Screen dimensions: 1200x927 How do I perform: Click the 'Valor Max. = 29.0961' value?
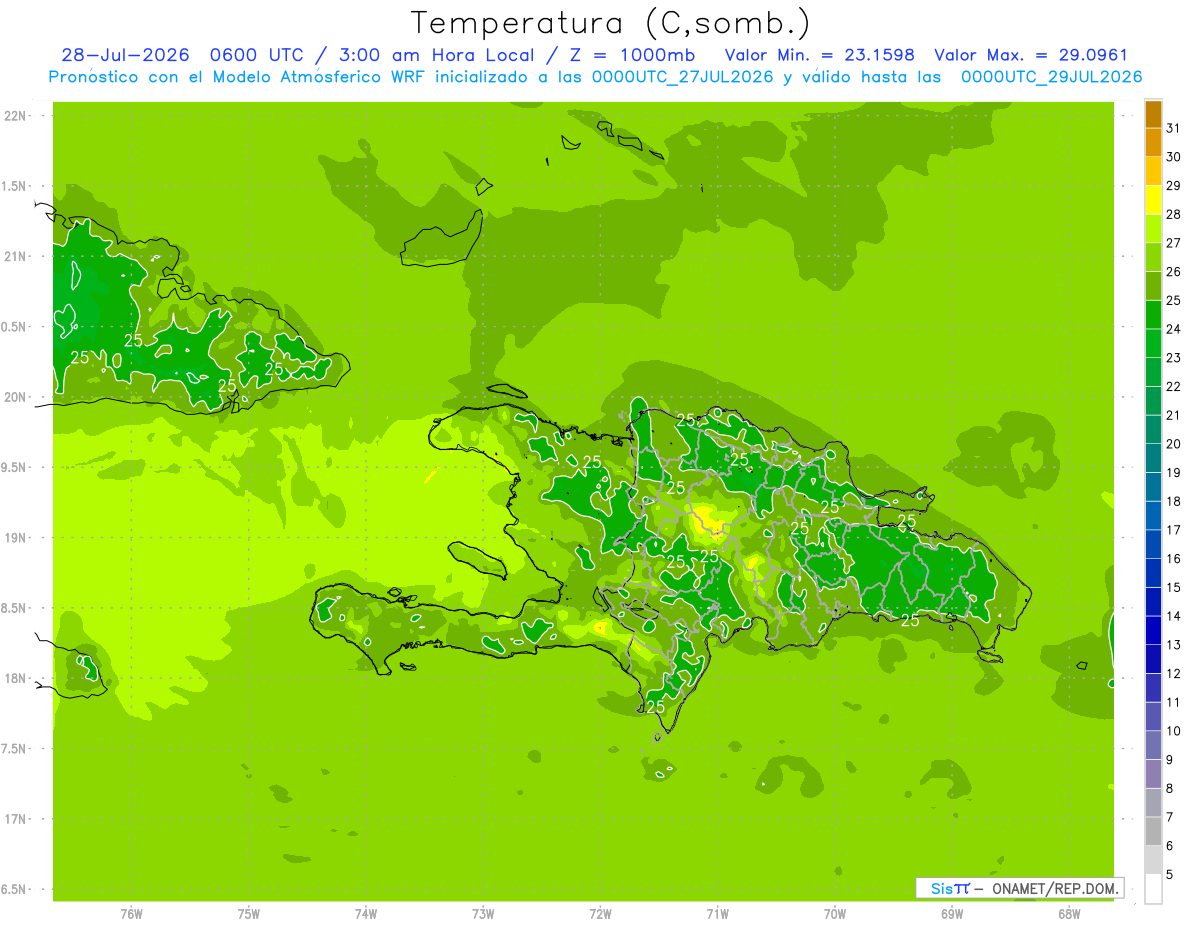pos(1030,55)
